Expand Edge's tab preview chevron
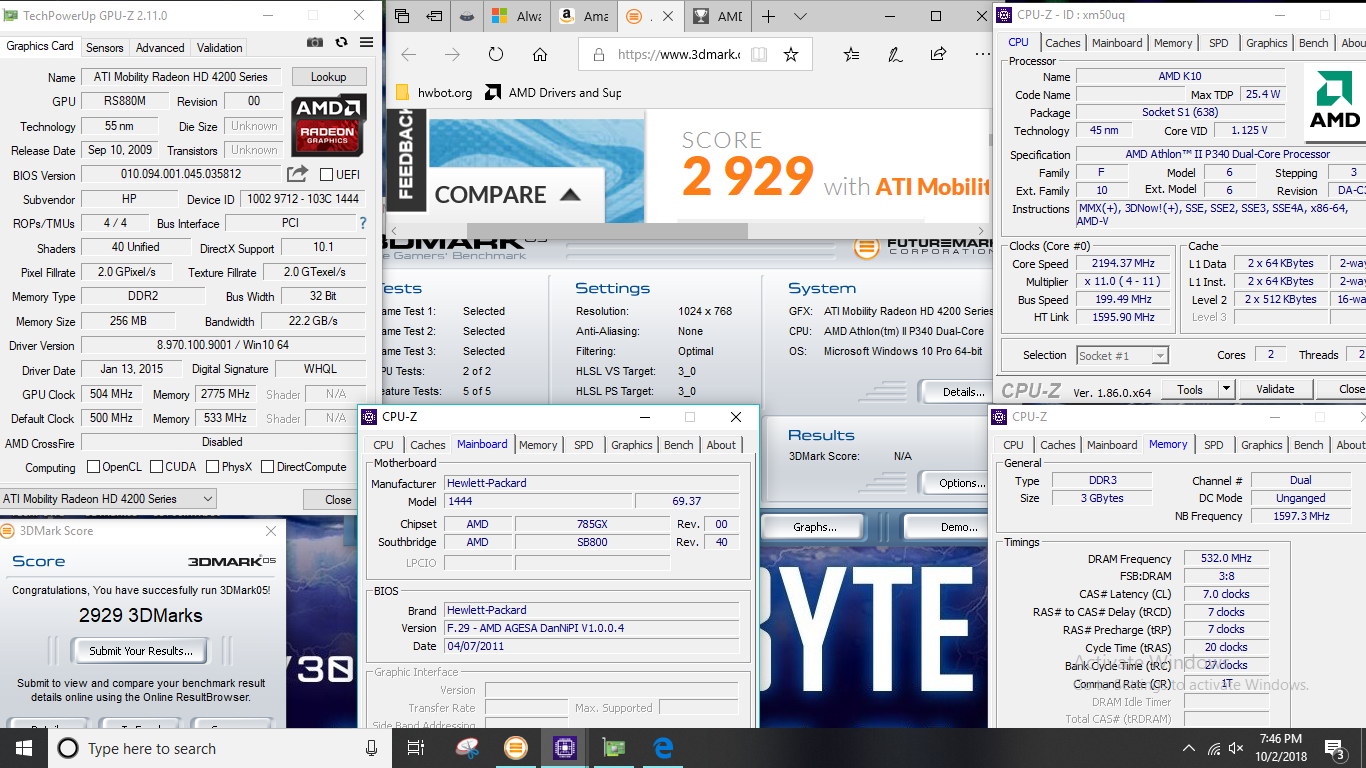Image resolution: width=1366 pixels, height=768 pixels. 800,16
